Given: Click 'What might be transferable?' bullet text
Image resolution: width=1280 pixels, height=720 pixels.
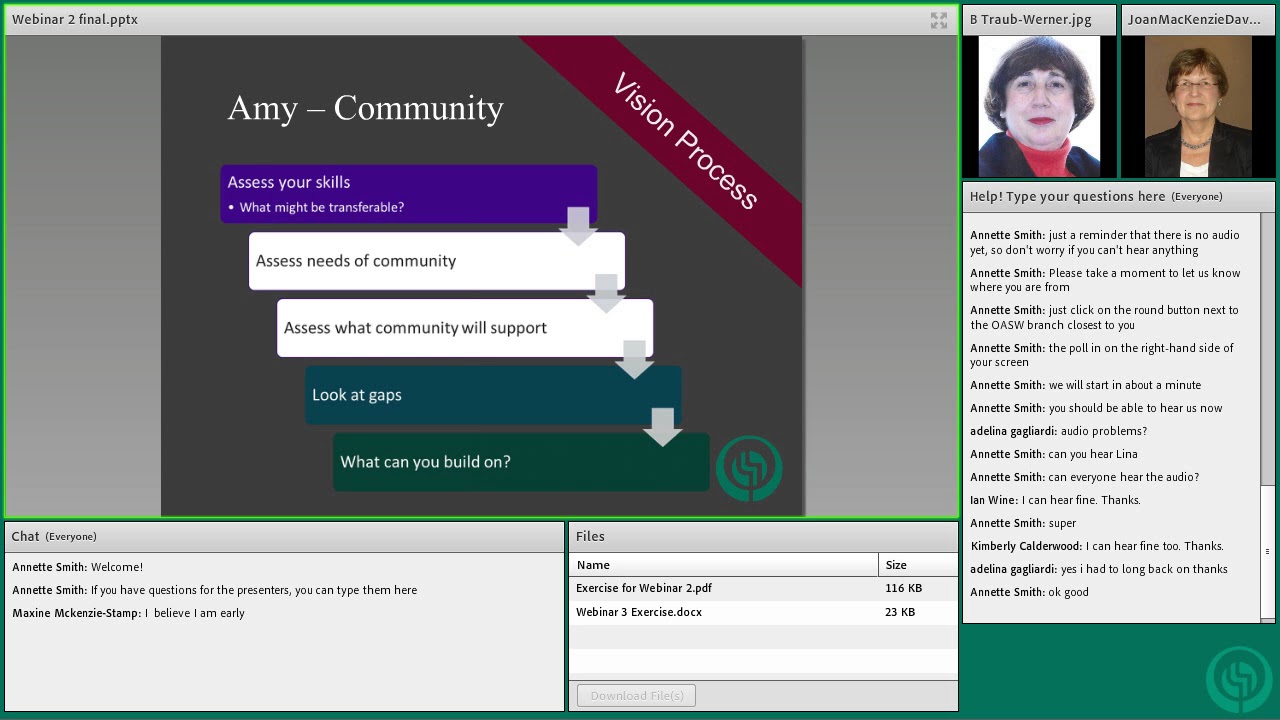Looking at the screenshot, I should tap(322, 208).
